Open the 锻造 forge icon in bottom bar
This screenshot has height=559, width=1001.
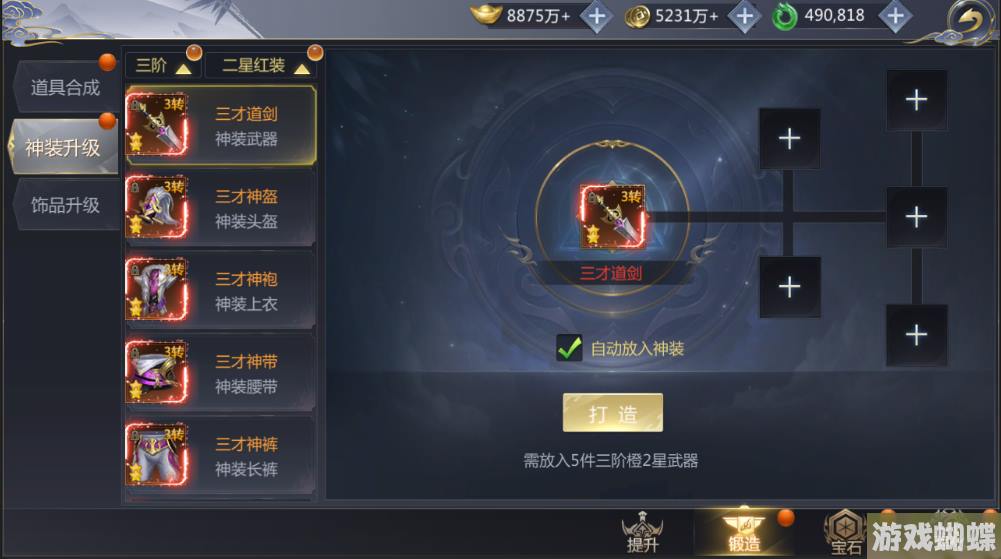pos(744,532)
